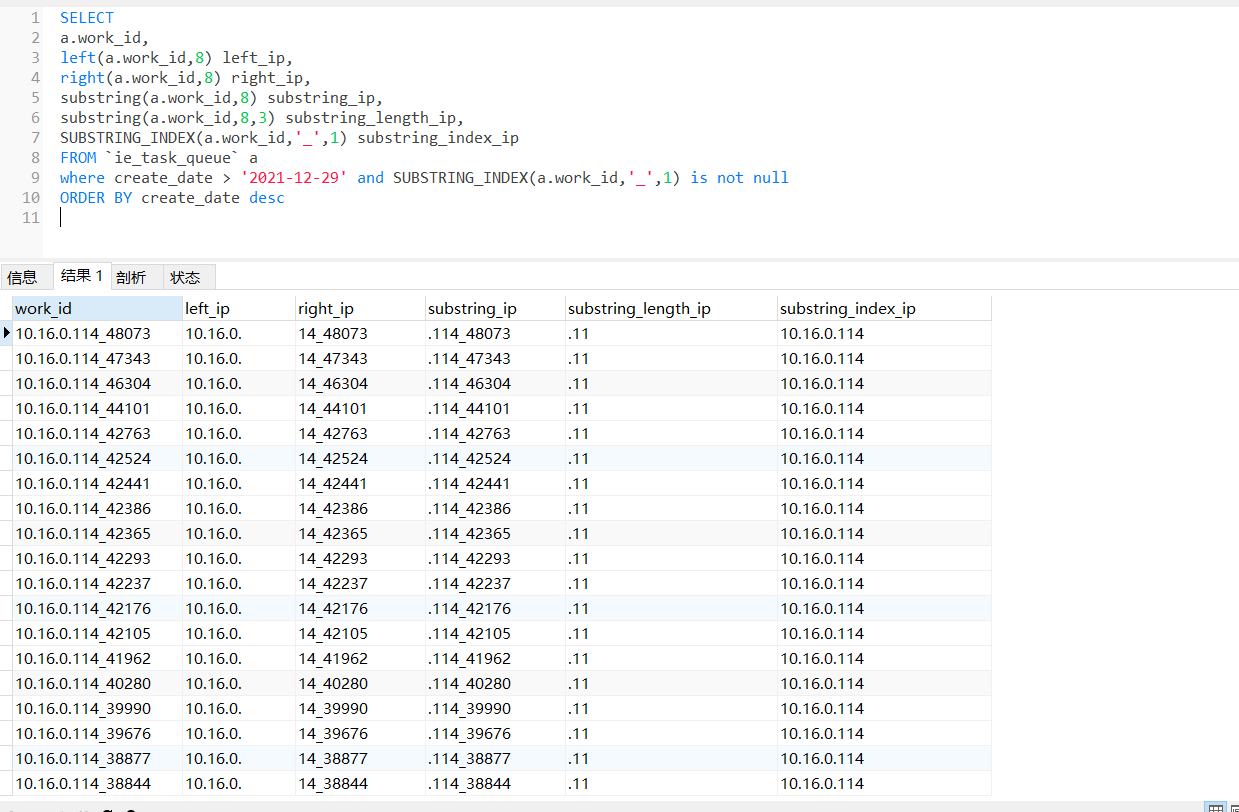Select cell 10.16.0.114_42763 in work_id
This screenshot has height=812, width=1239.
(x=97, y=433)
